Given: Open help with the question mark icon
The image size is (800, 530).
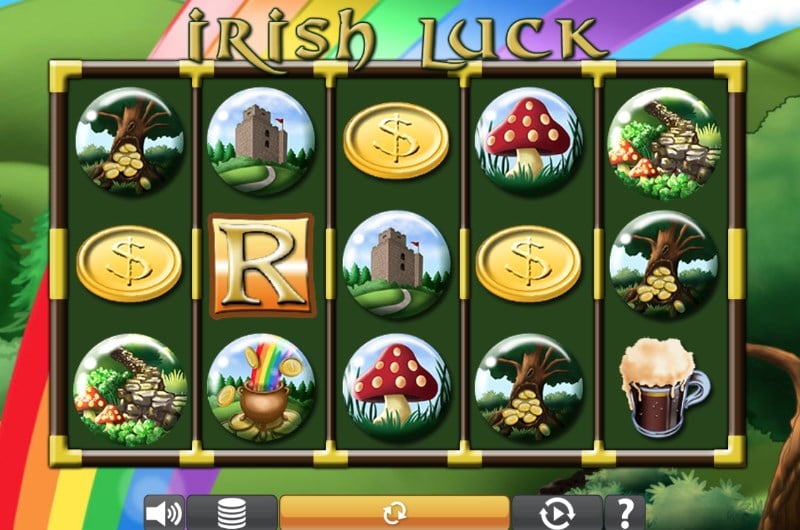Looking at the screenshot, I should [625, 512].
